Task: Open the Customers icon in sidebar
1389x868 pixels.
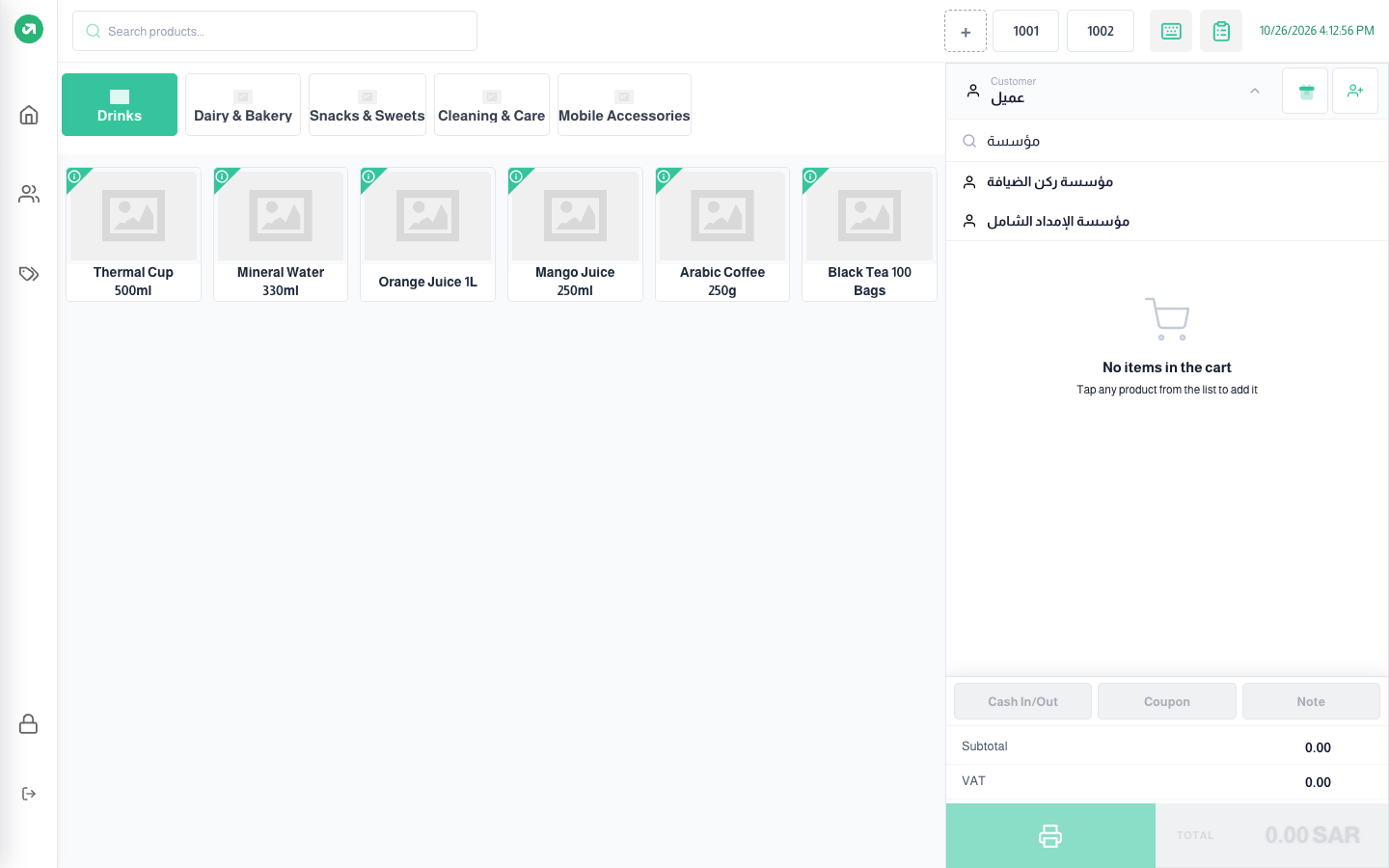Action: 29,194
